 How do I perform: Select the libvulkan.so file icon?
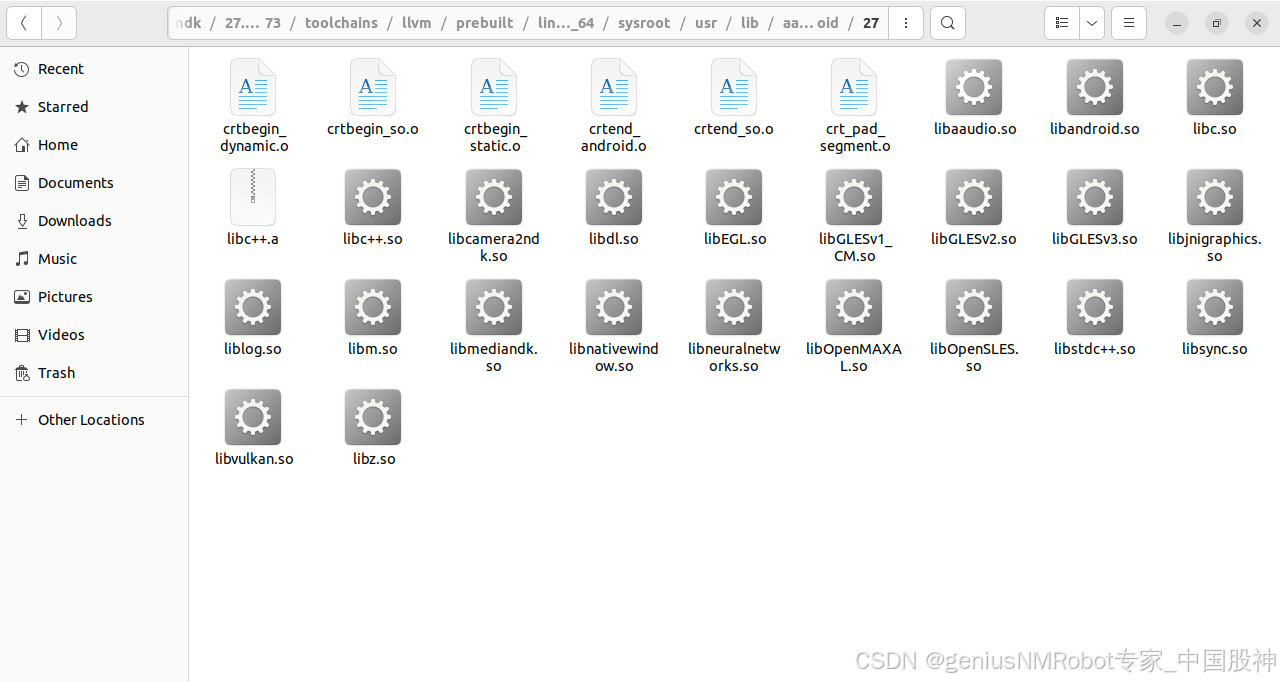click(253, 427)
